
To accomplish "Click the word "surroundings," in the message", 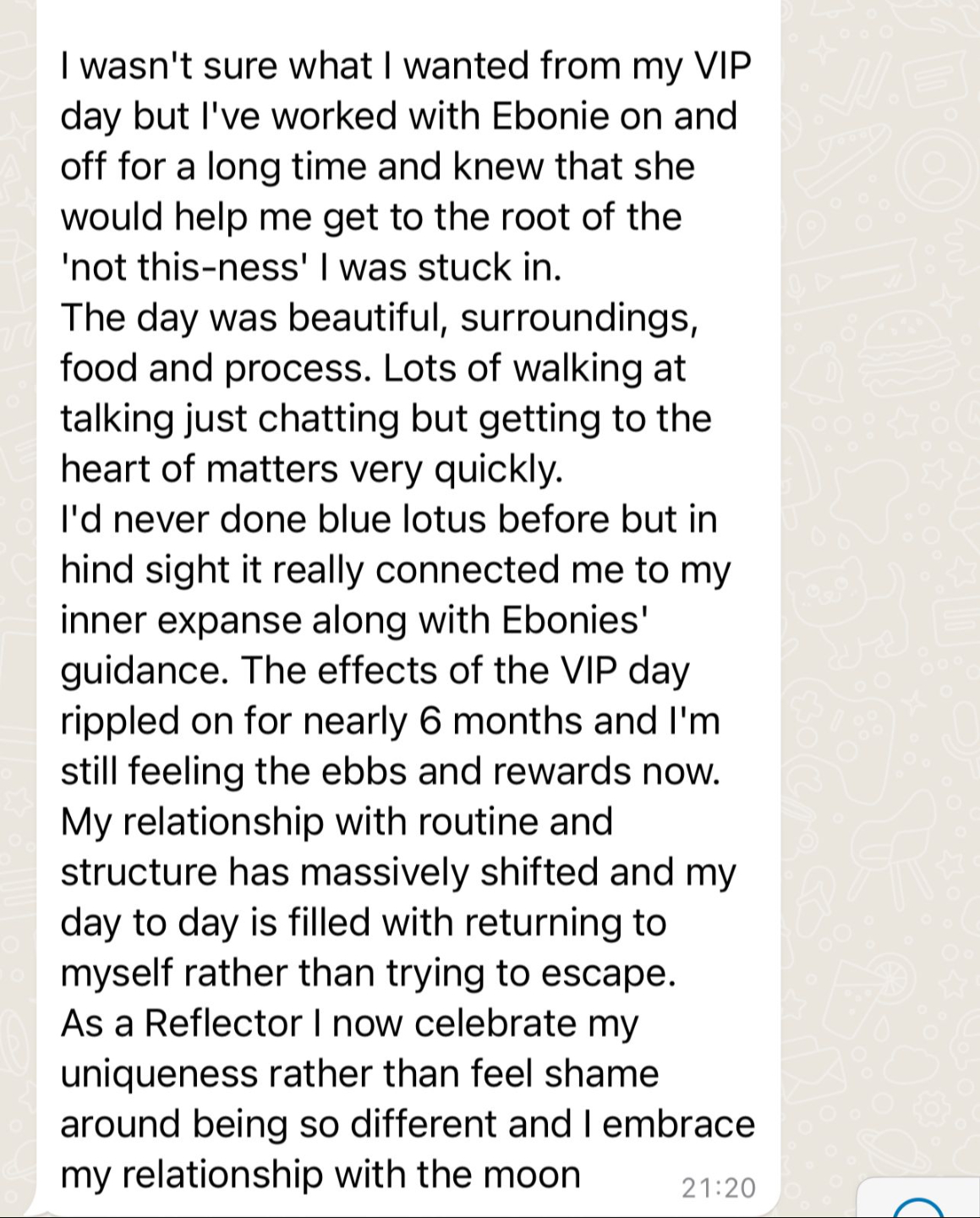I will click(579, 318).
